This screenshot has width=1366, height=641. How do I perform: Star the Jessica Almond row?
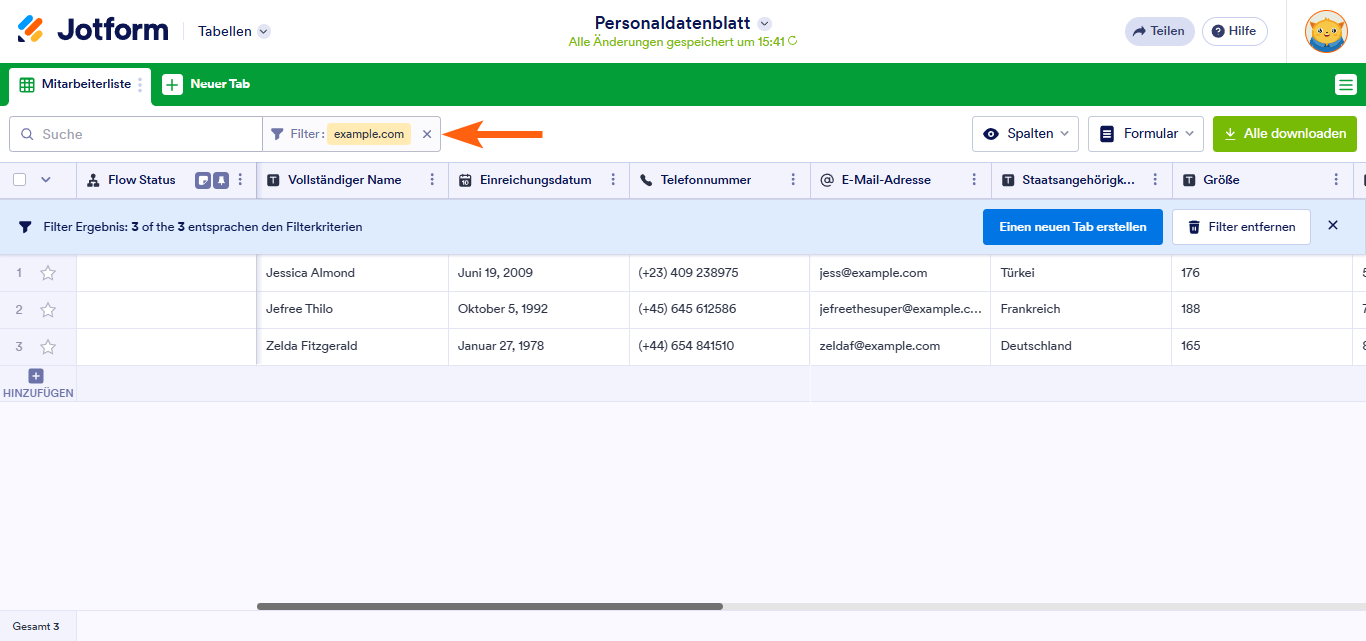(x=47, y=273)
